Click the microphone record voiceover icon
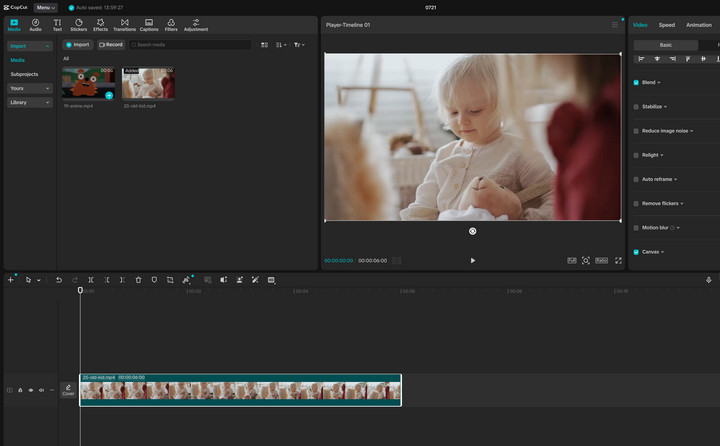720x446 pixels. click(709, 280)
